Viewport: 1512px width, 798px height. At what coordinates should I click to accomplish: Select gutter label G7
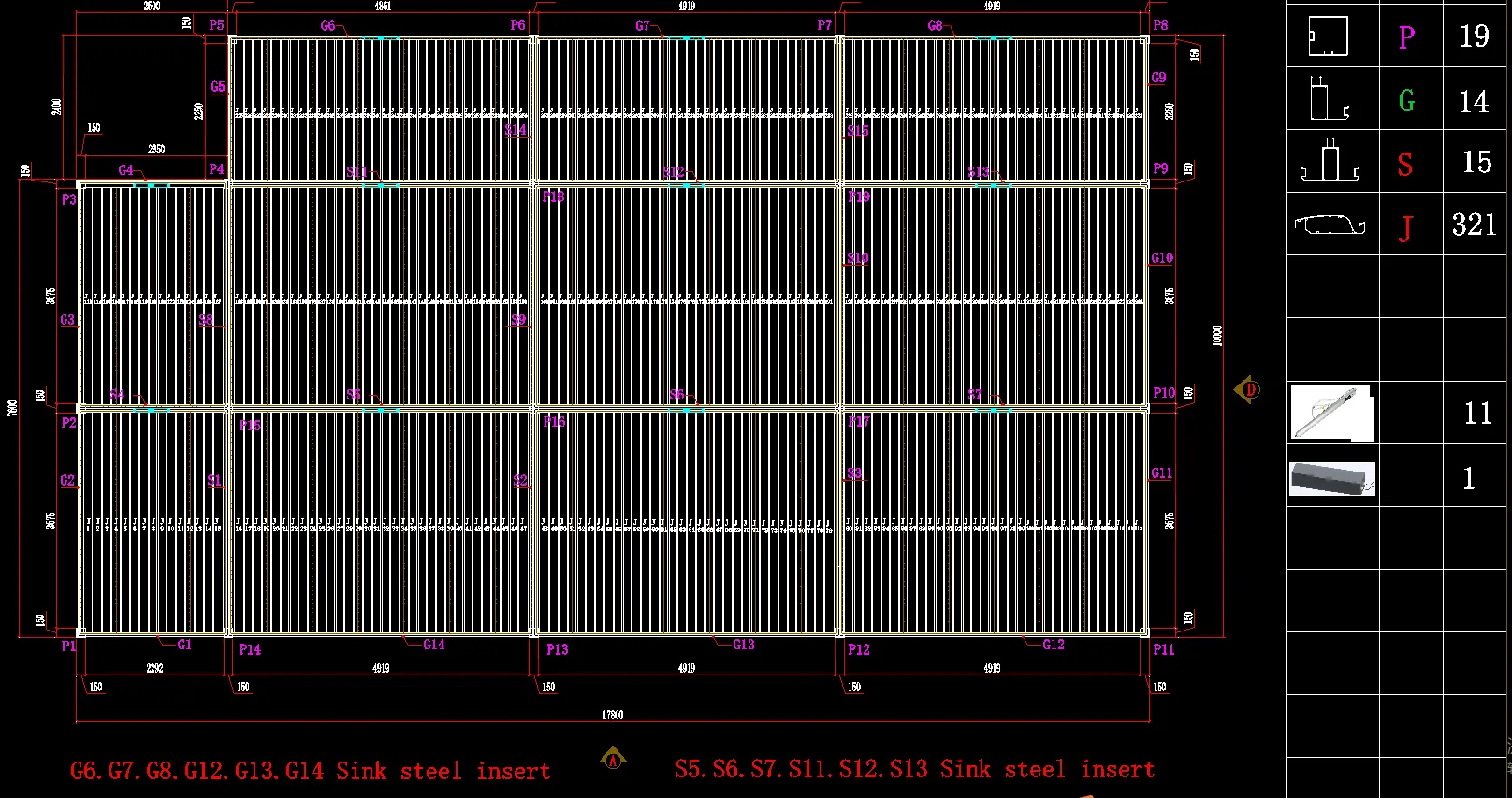click(643, 25)
